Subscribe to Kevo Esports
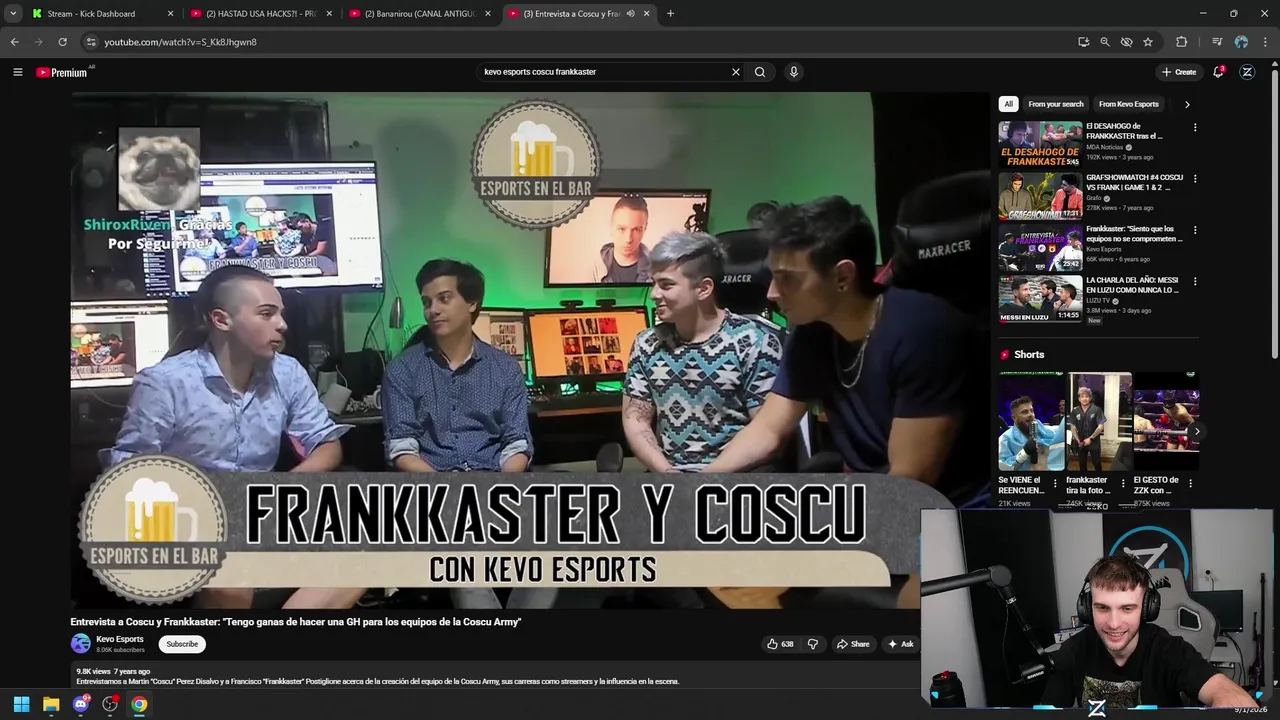The image size is (1280, 720). pos(182,644)
